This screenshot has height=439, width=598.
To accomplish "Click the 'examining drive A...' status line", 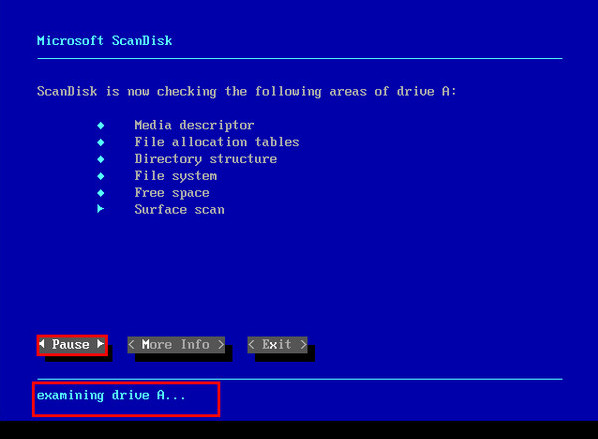I will pos(111,395).
